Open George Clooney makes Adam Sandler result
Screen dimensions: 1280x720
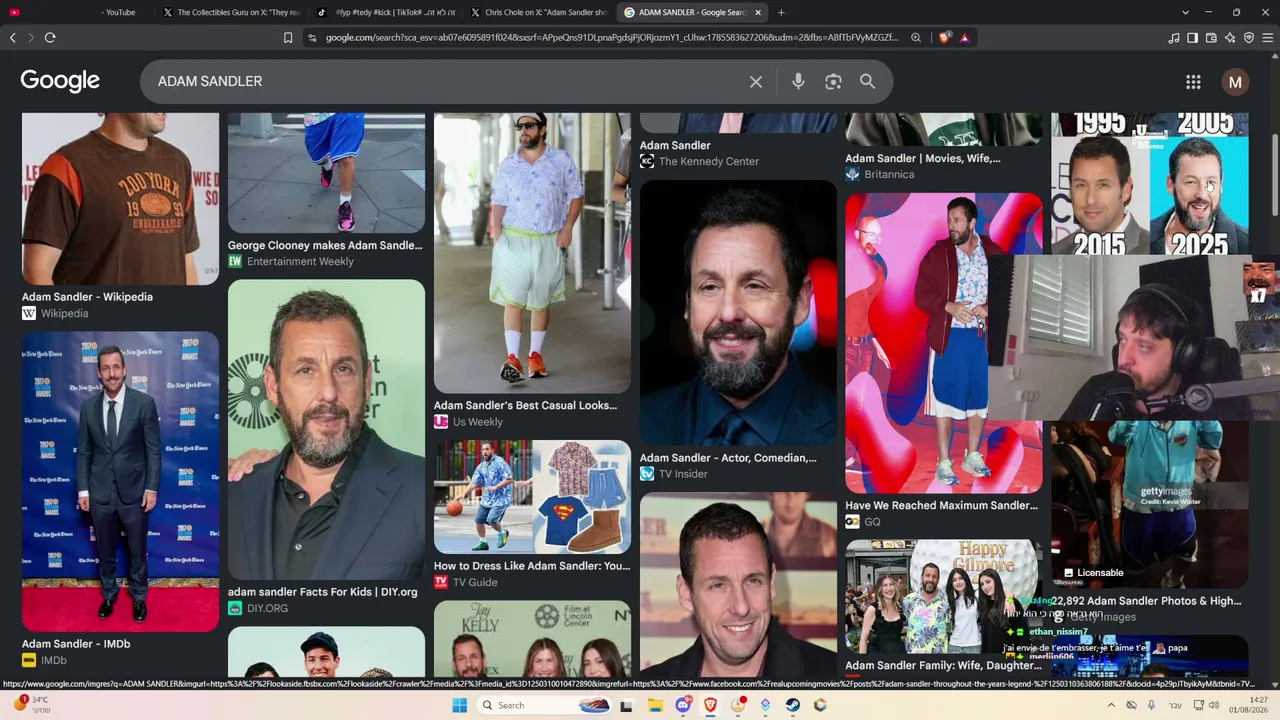click(325, 245)
